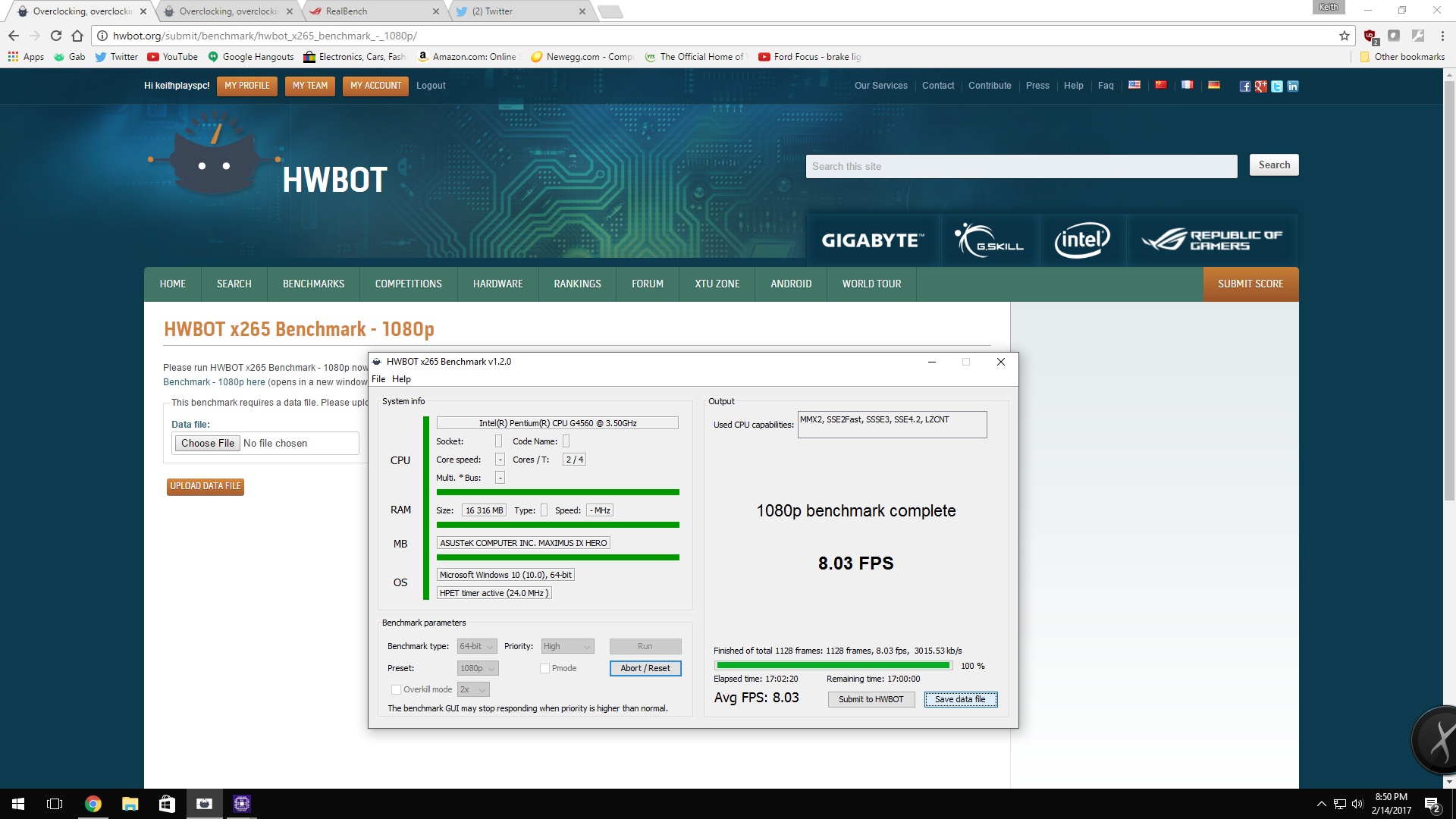Open the notification center icon
Screen dimensions: 1456x819
click(x=1432, y=804)
